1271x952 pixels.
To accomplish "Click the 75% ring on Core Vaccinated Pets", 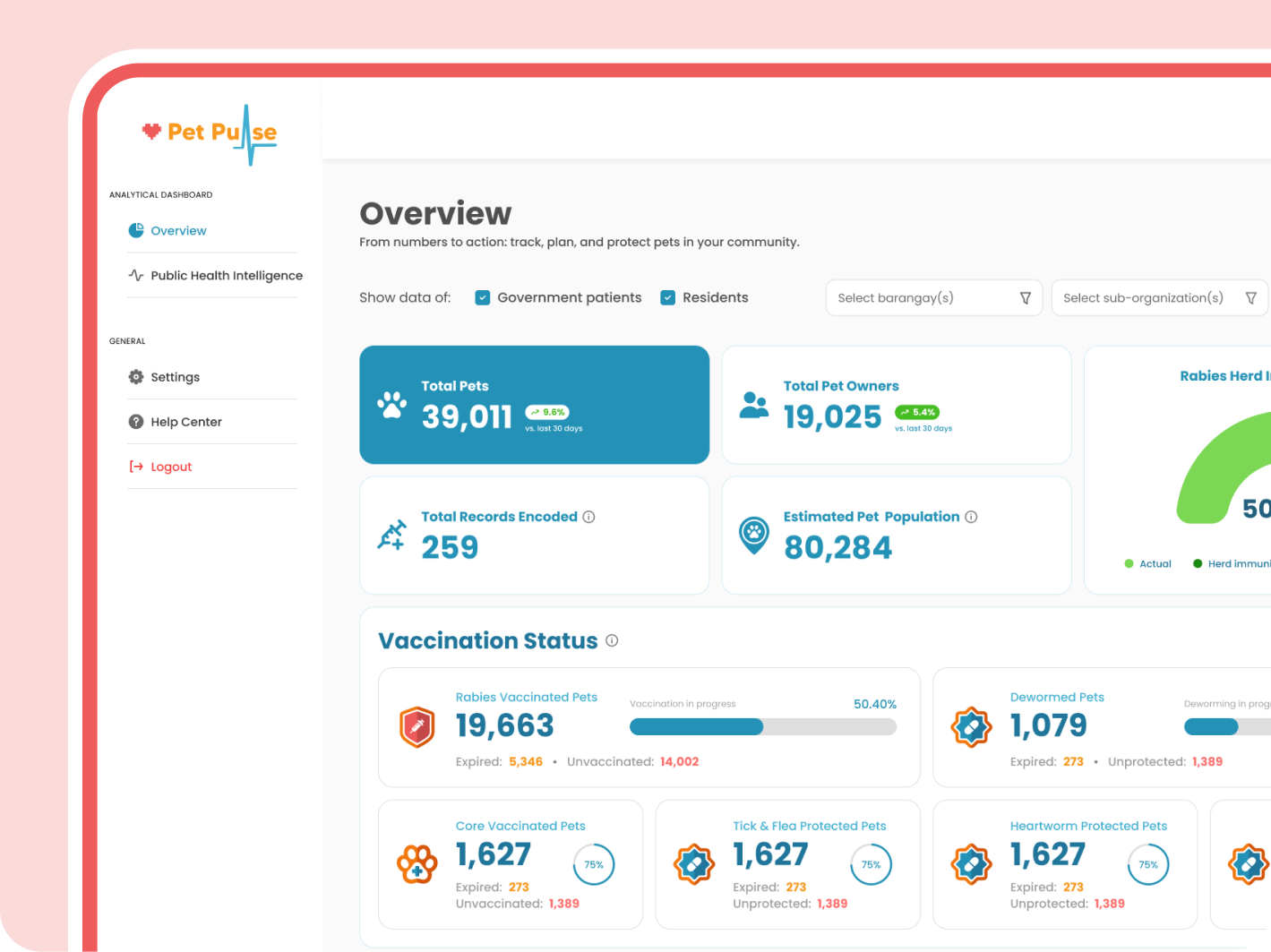I will click(x=594, y=865).
